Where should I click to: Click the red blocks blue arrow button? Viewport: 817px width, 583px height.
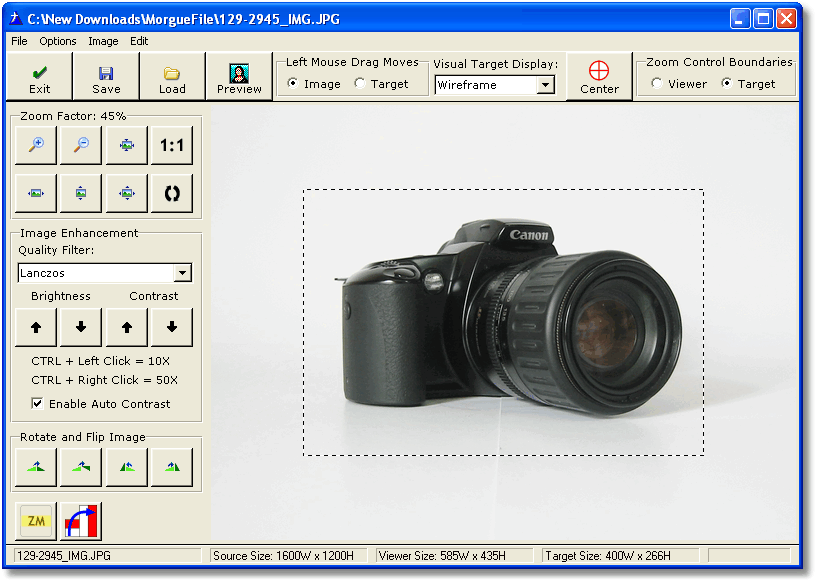click(81, 521)
